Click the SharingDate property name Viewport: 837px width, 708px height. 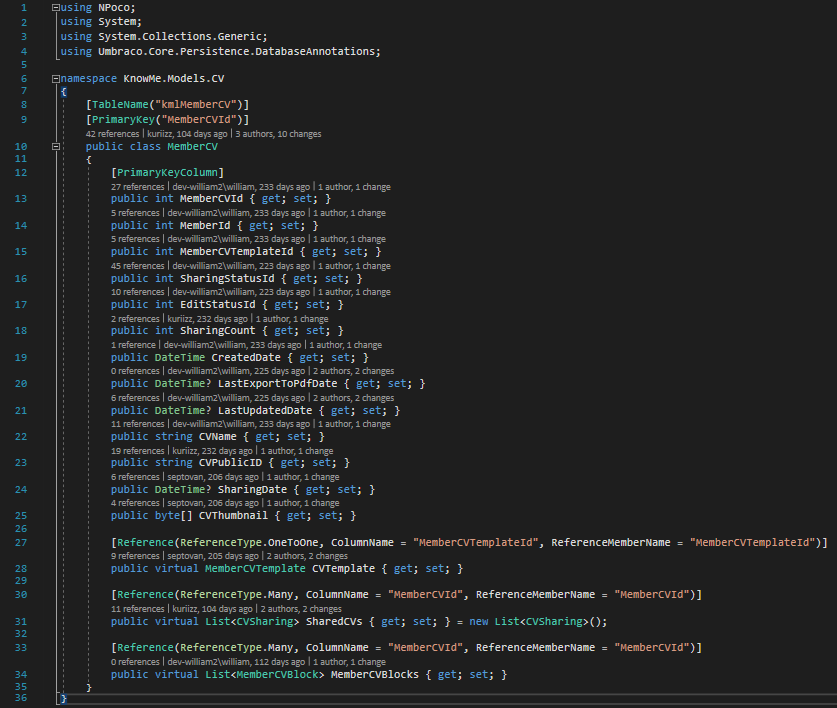[x=252, y=490]
